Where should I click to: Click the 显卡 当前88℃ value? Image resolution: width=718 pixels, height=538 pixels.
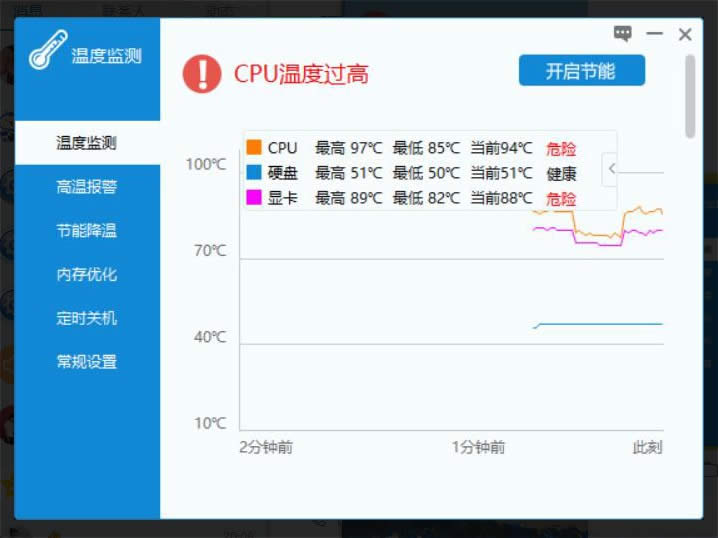(x=501, y=198)
